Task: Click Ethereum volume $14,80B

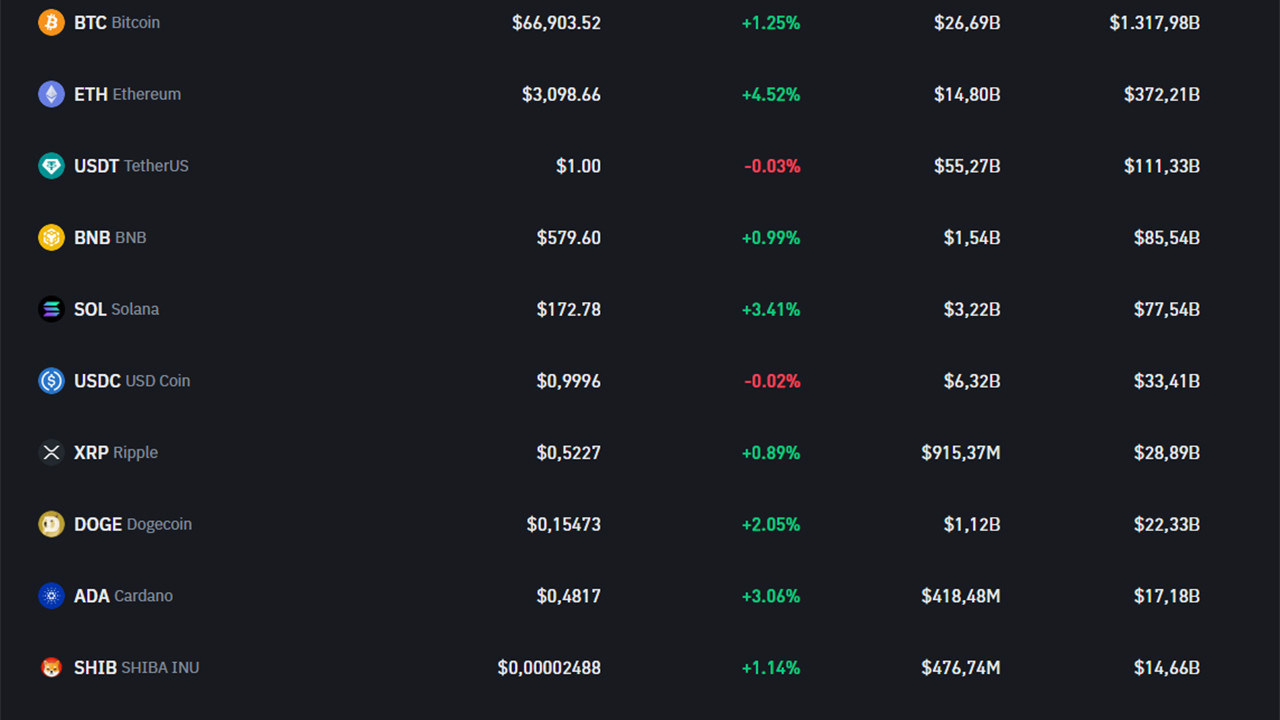Action: coord(967,94)
